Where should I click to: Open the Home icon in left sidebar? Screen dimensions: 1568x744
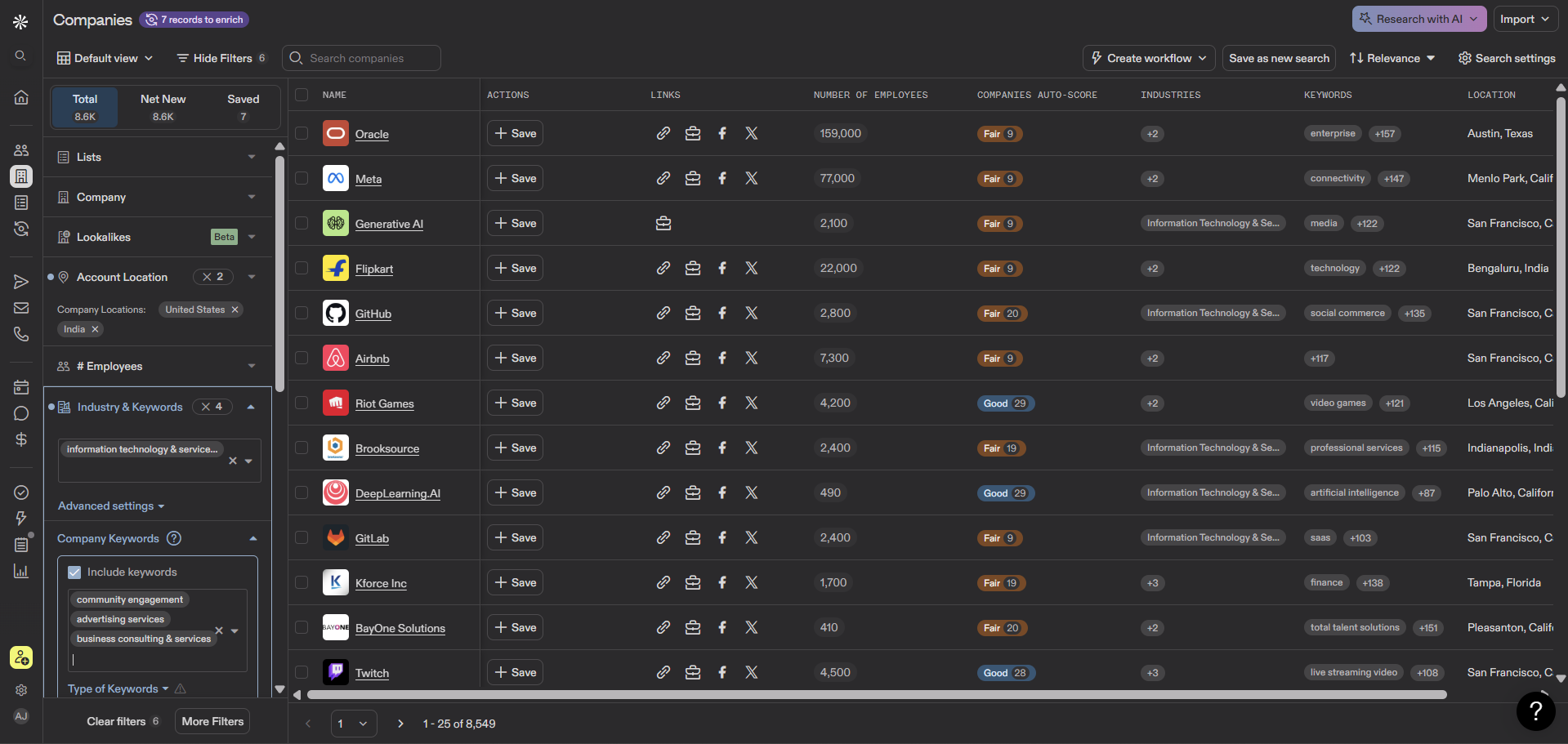coord(21,97)
